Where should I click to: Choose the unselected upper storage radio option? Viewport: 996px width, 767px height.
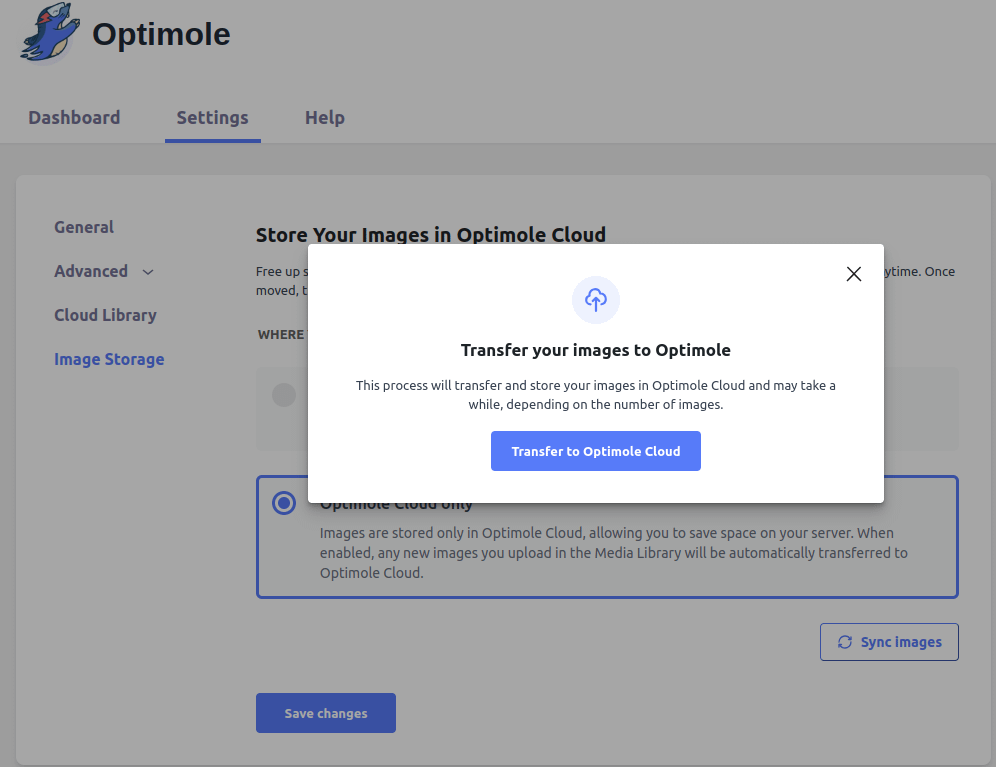tap(284, 395)
